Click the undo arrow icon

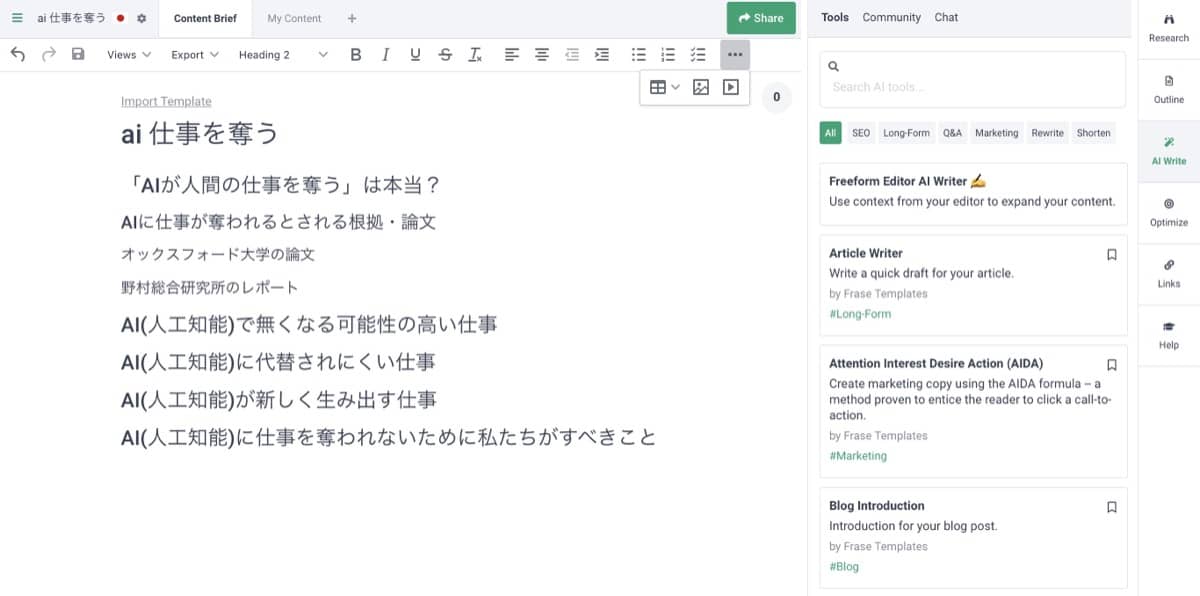(x=18, y=54)
